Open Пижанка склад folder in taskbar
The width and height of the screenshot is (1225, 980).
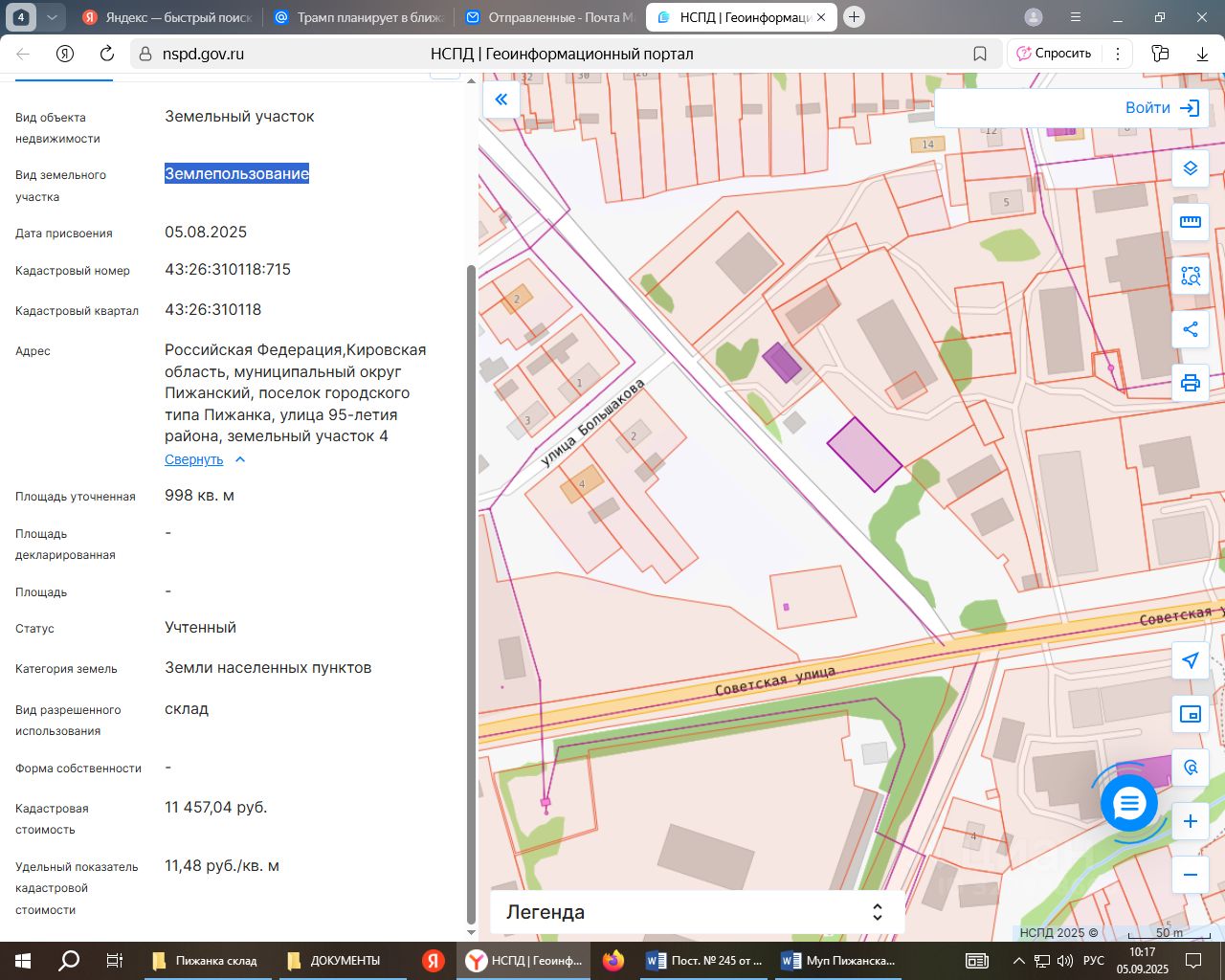pyautogui.click(x=206, y=960)
